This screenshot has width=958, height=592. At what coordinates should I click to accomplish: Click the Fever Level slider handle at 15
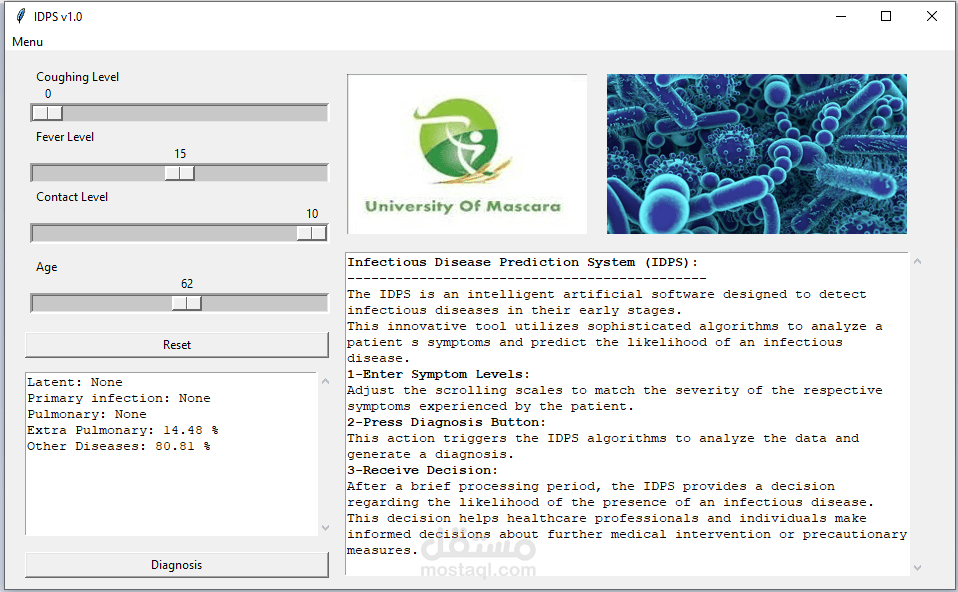(x=178, y=172)
